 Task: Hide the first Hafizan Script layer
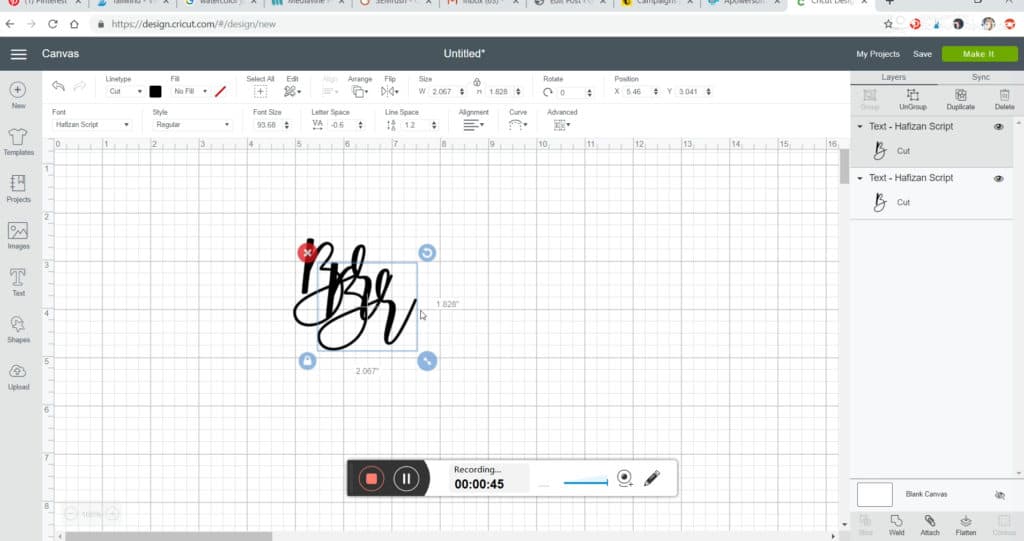[x=998, y=127]
